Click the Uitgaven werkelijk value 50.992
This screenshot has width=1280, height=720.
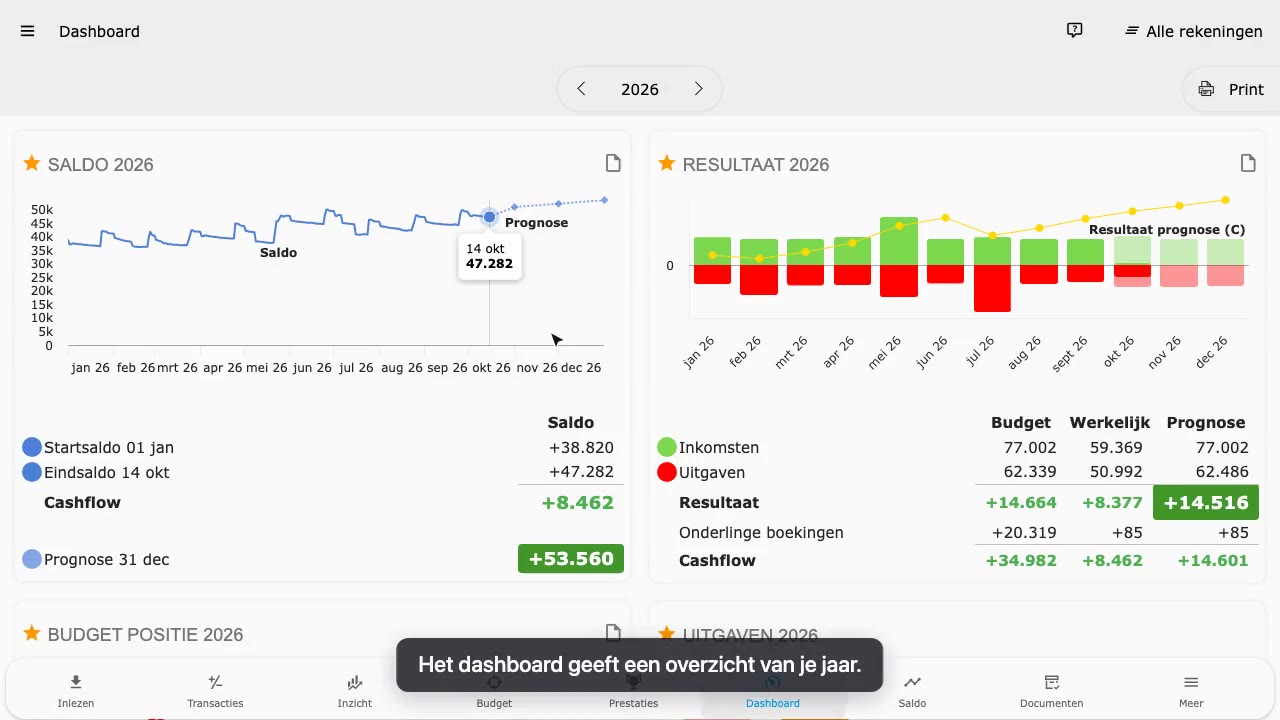[1115, 473]
